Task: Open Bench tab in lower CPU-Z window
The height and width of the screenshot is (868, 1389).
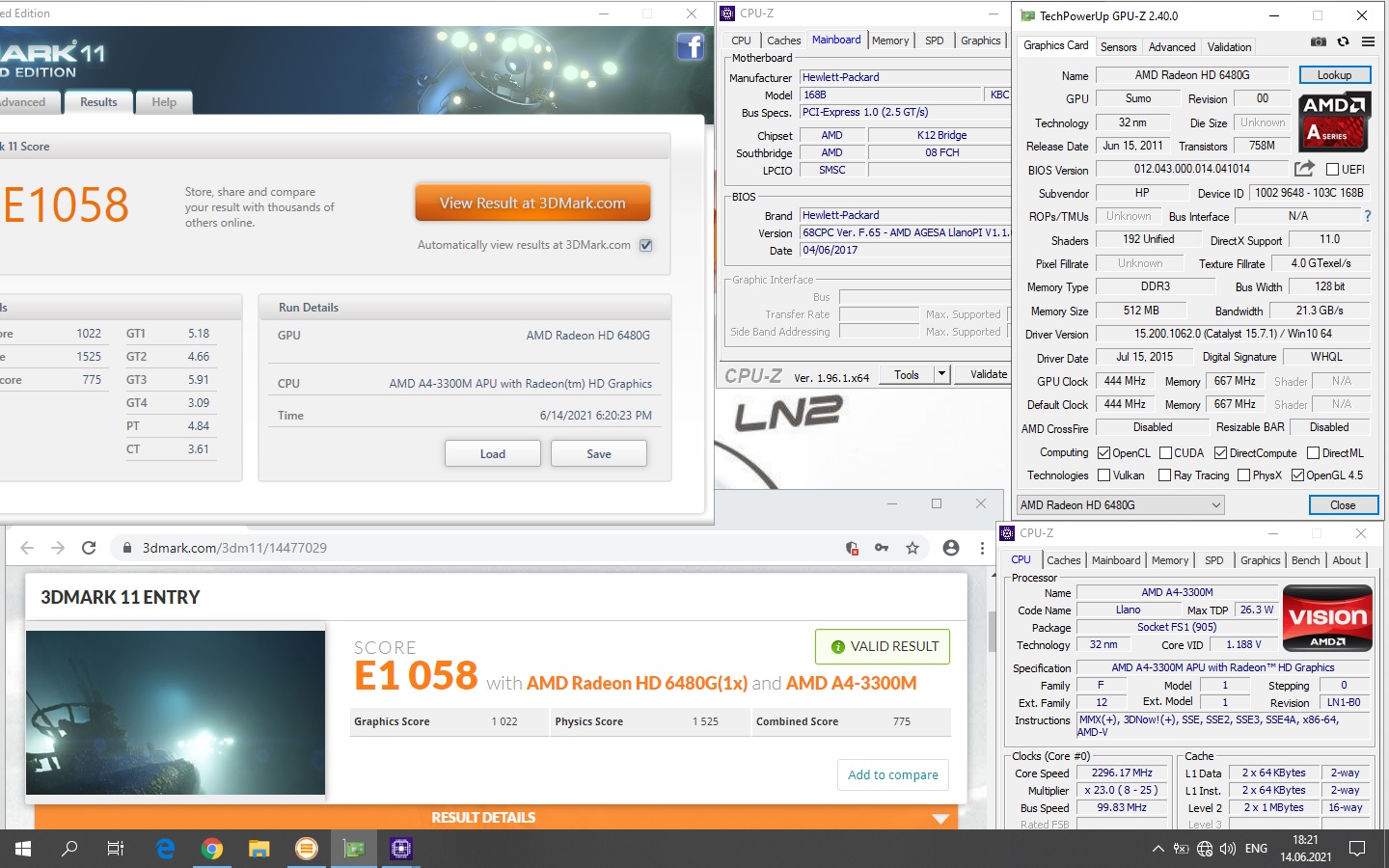Action: [1305, 560]
